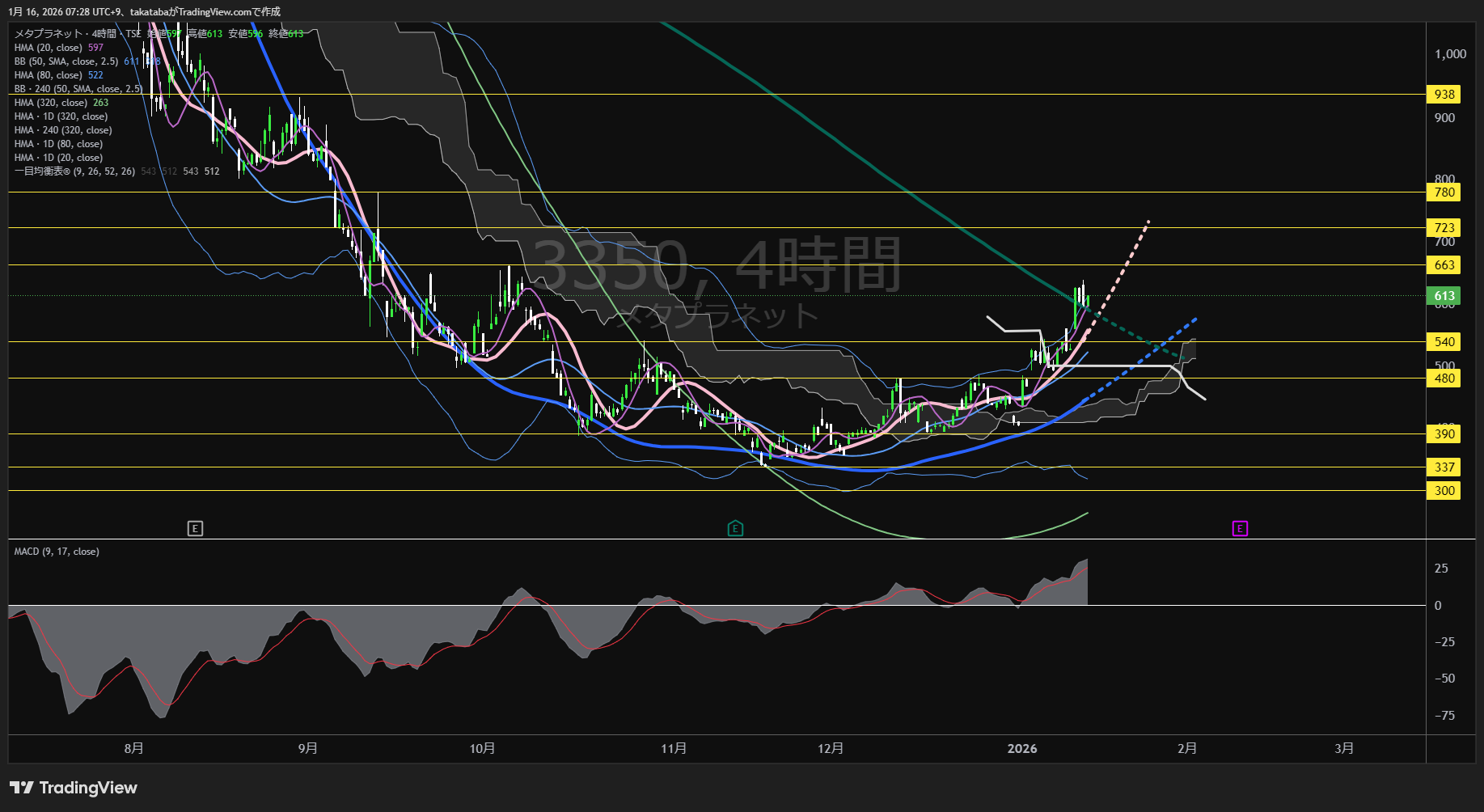Open the 一目均衡表 (9, 26, 52, 26) legend
The image size is (1484, 812).
click(74, 171)
